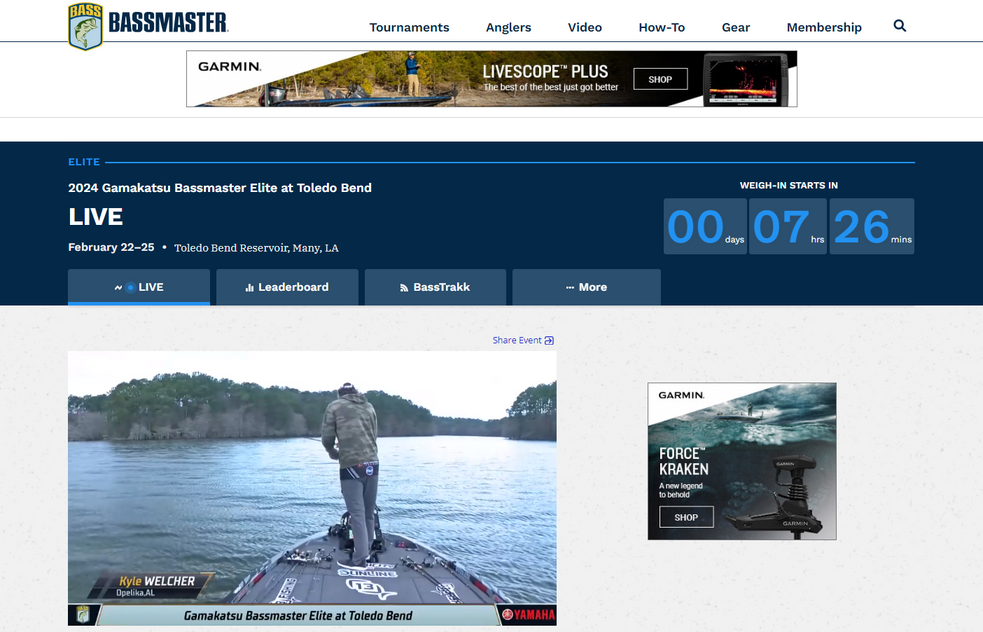Click the Share Event arrow icon
Image resolution: width=983 pixels, height=632 pixels.
549,340
